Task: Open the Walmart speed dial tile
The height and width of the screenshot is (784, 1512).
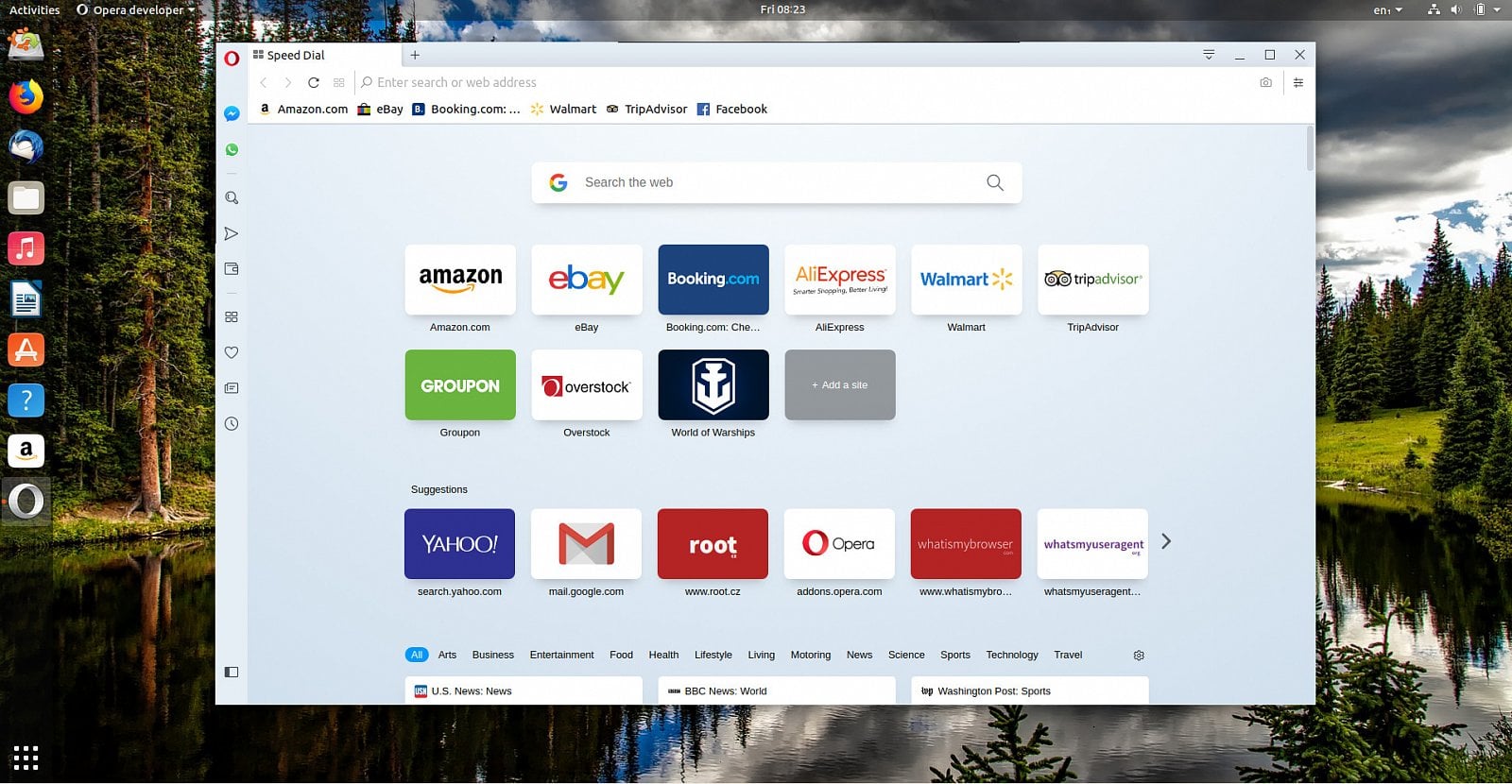Action: (x=967, y=280)
